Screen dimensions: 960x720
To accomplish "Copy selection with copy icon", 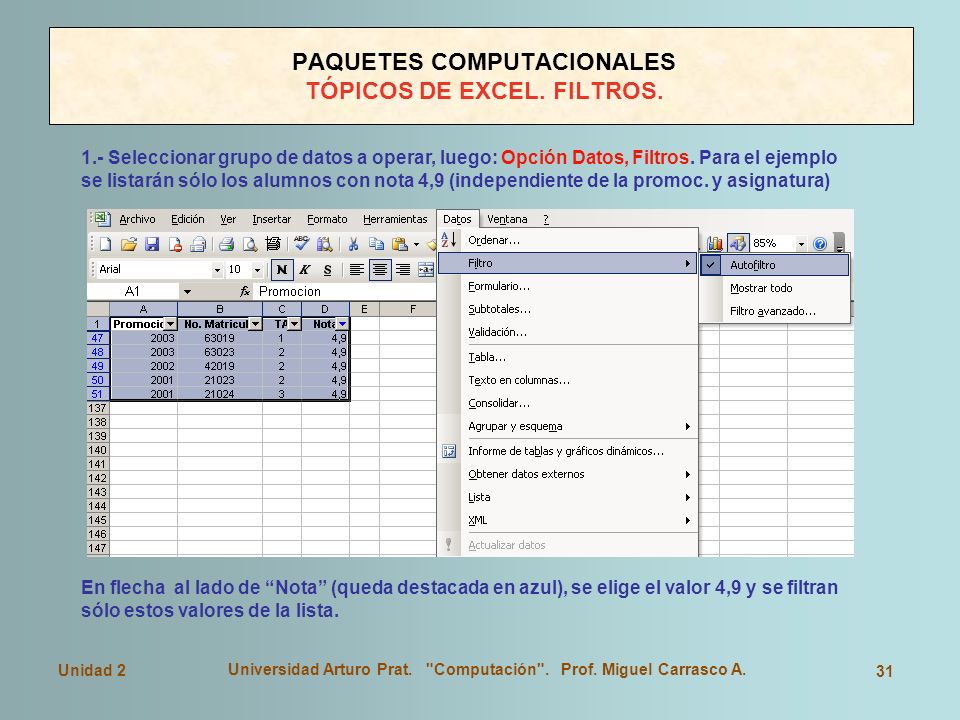I will (377, 244).
